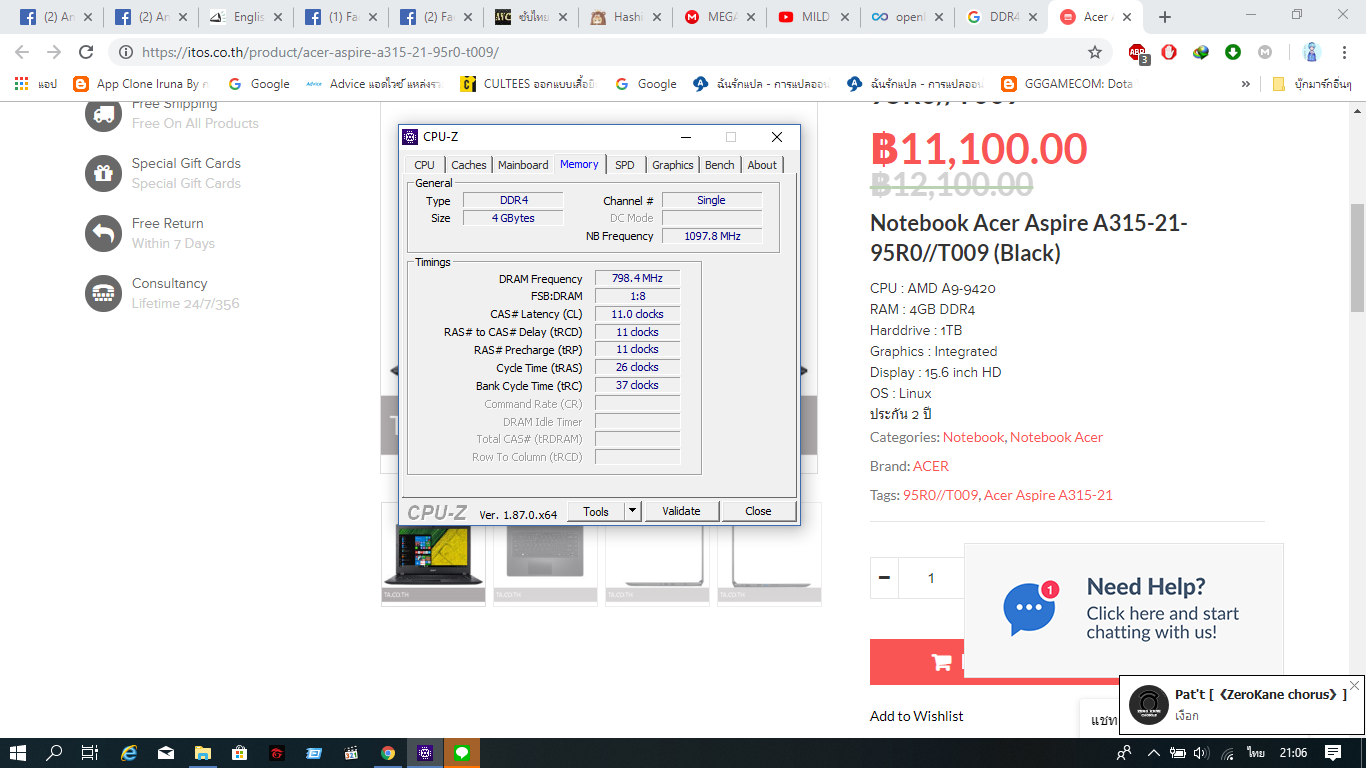Open the GGGAMECOM: Dota bookmark

tap(1067, 84)
